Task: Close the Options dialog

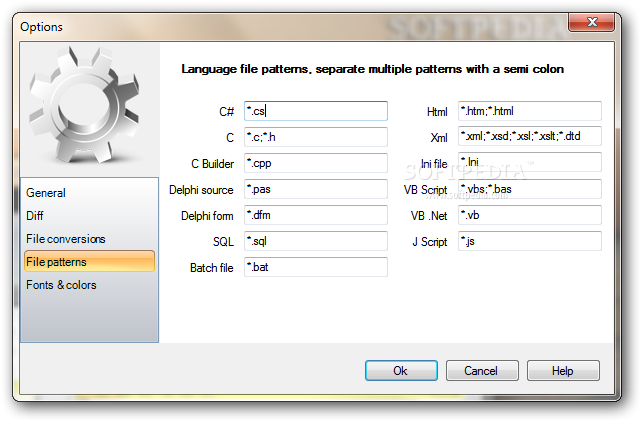Action: click(591, 22)
